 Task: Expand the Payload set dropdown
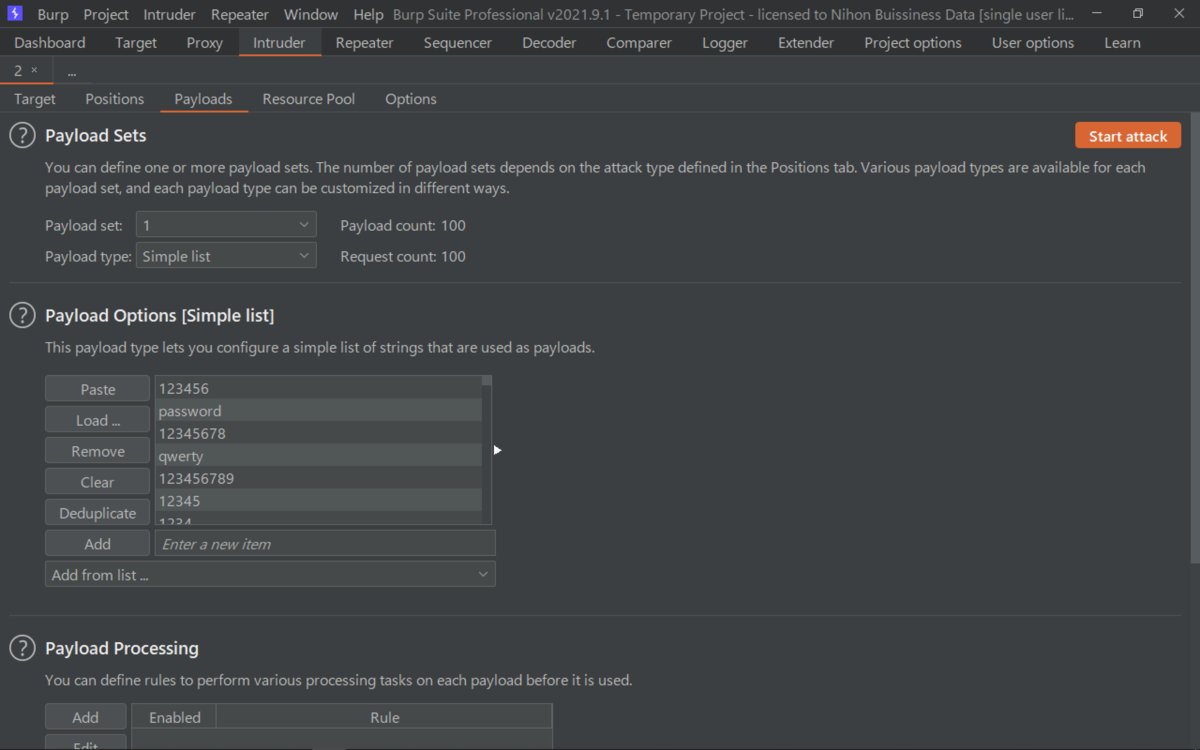226,225
